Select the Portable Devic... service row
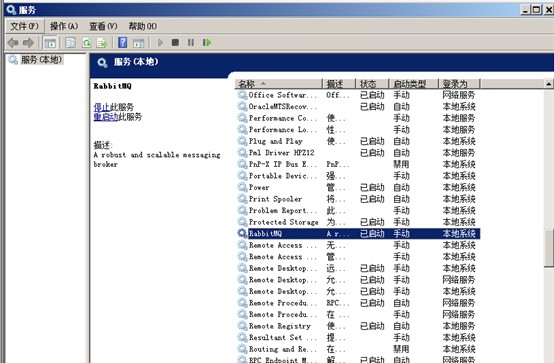Viewport: 554px width, 363px height. click(358, 176)
